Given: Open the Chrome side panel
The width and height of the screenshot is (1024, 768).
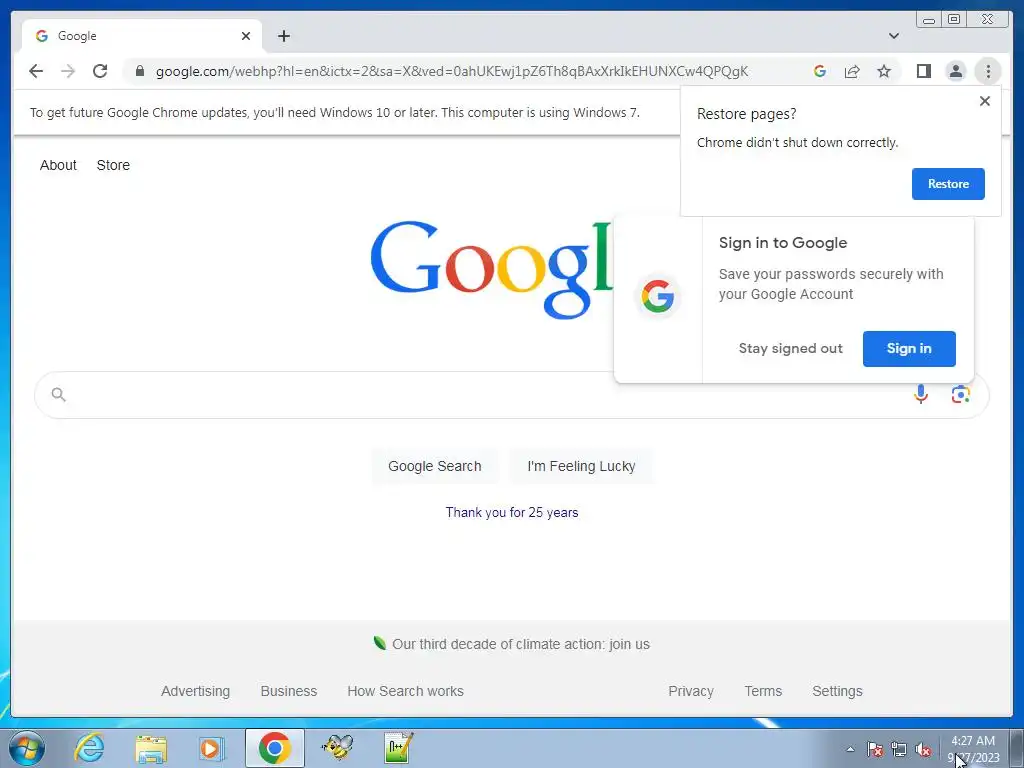Looking at the screenshot, I should [923, 71].
